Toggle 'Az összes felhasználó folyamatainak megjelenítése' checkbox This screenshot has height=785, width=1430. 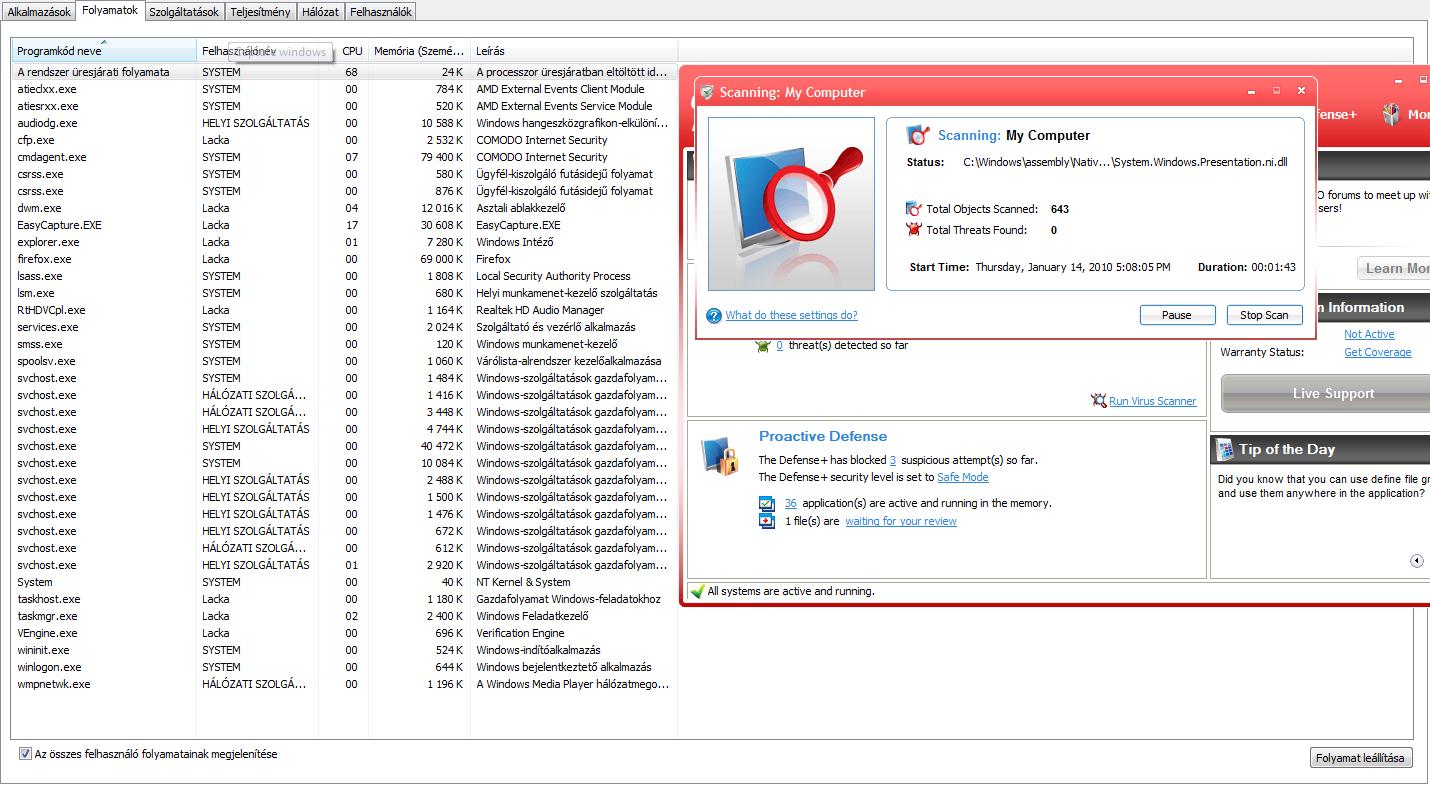coord(26,754)
